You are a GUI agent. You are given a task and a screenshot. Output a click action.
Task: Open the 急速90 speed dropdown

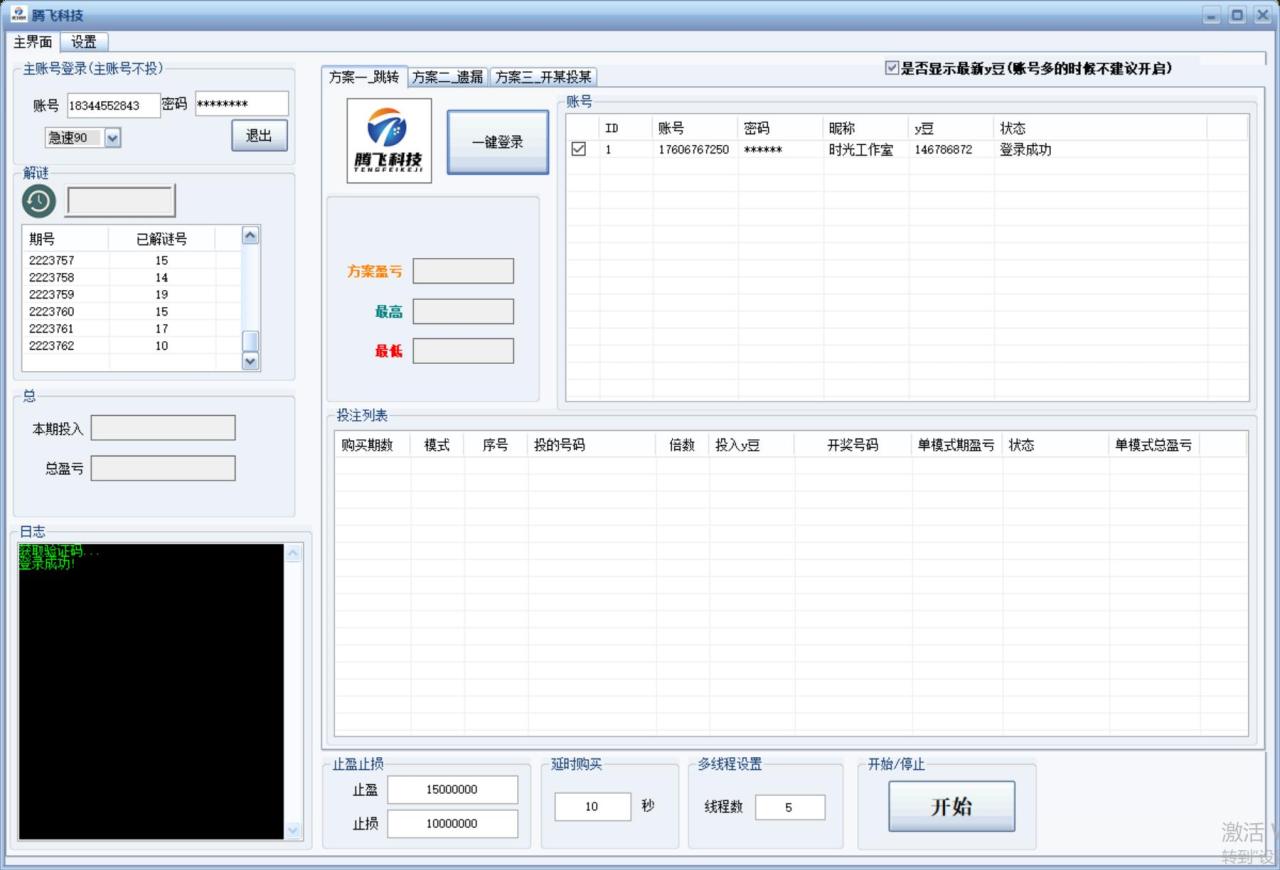112,137
